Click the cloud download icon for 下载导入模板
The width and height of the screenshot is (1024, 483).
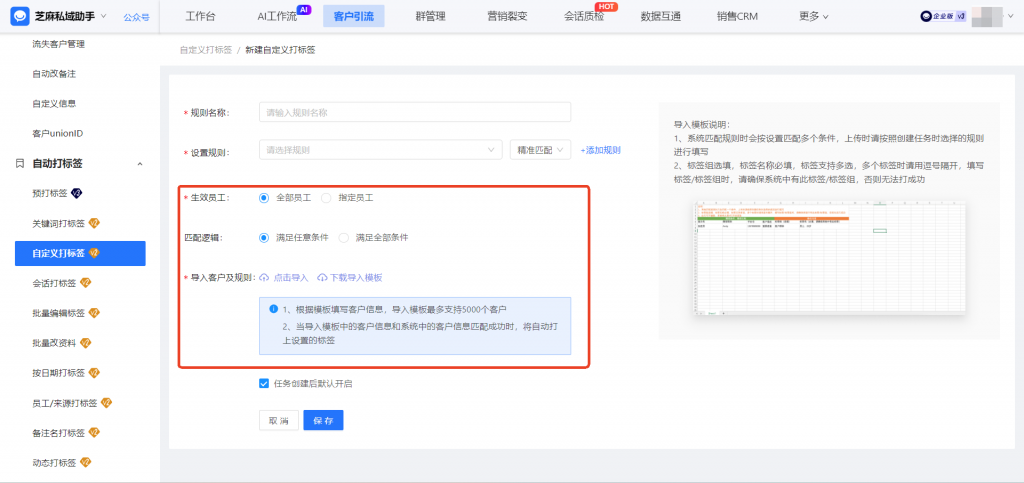click(322, 277)
